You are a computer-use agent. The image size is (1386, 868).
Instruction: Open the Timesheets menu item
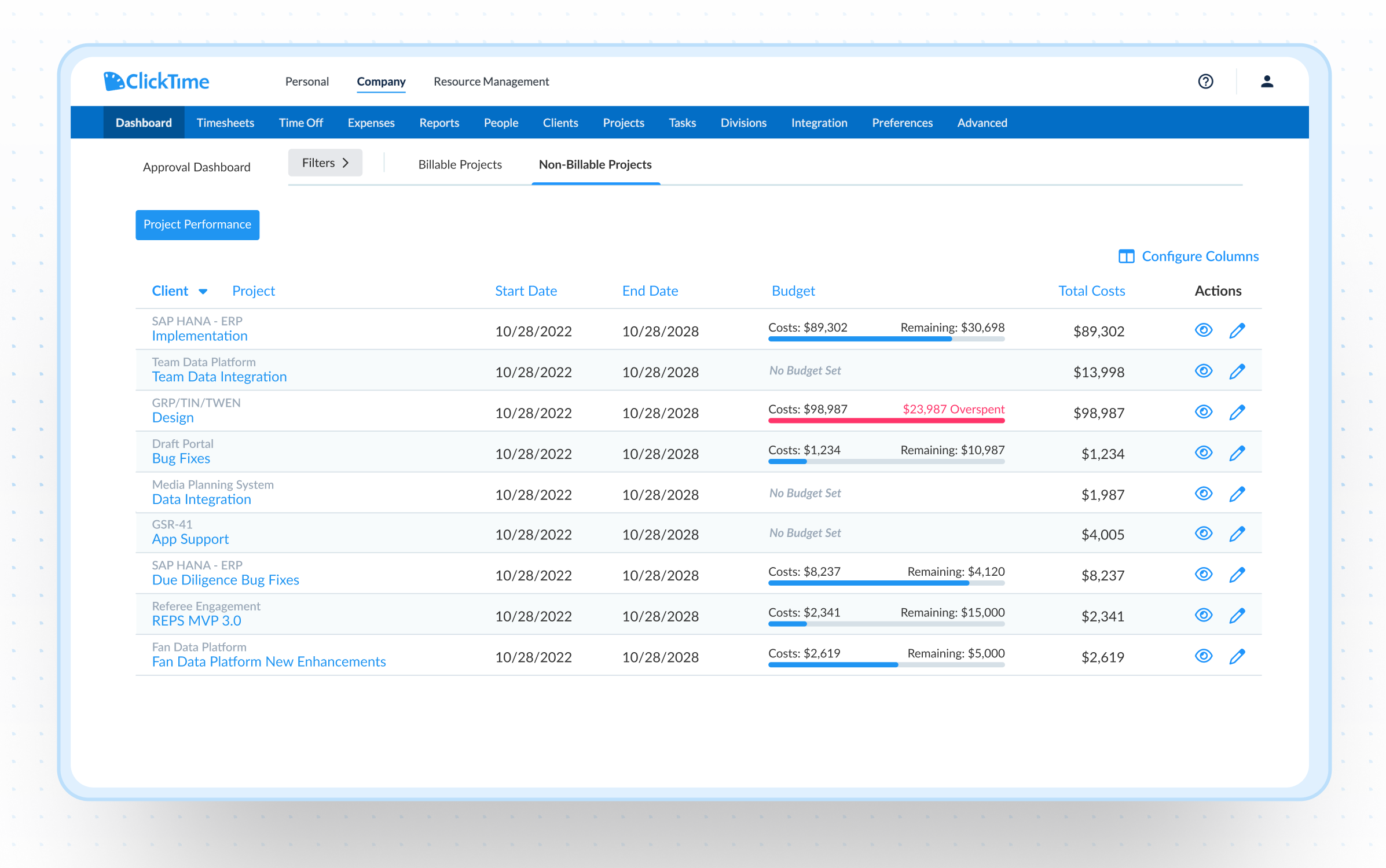click(225, 123)
